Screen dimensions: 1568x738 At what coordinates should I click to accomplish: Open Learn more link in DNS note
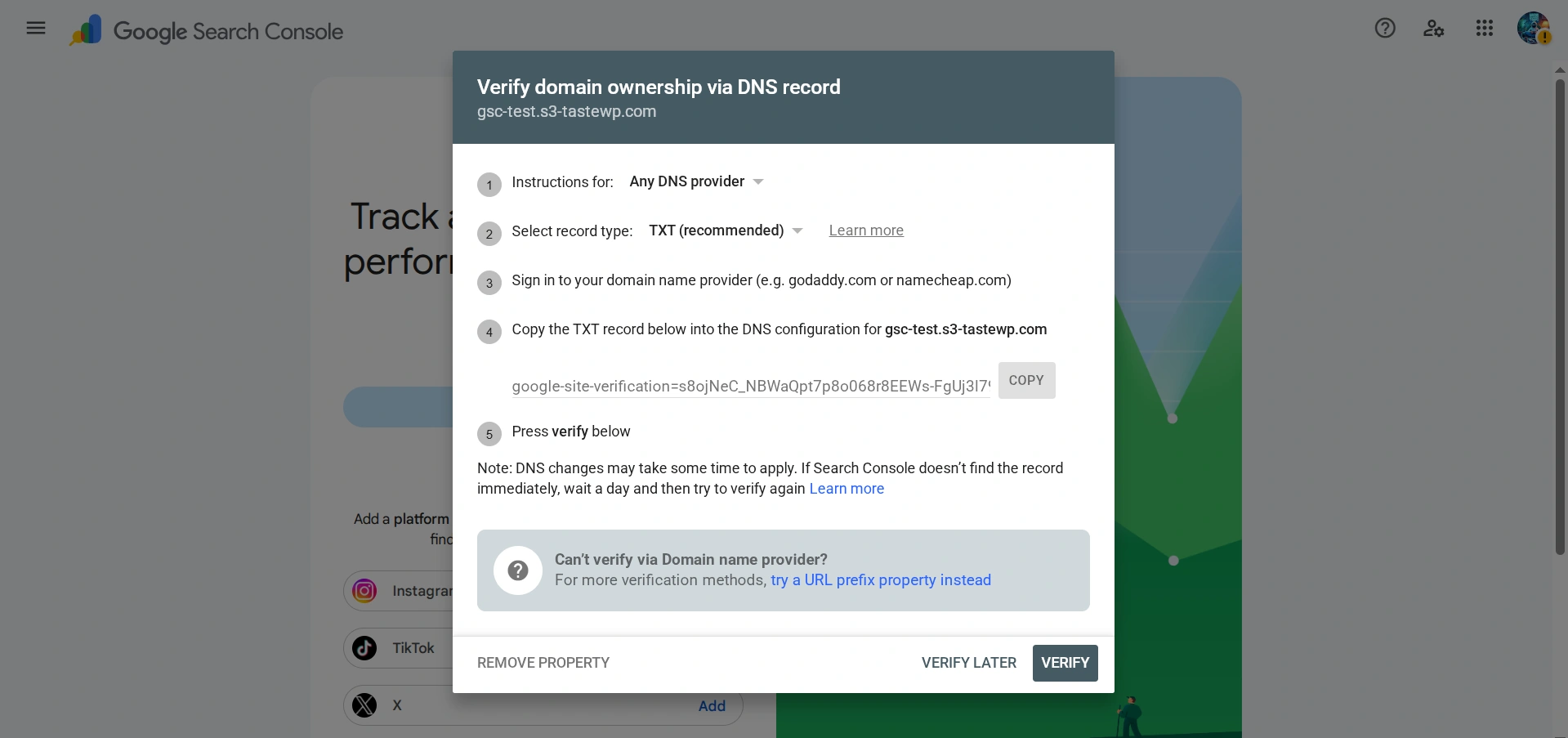[x=847, y=489]
